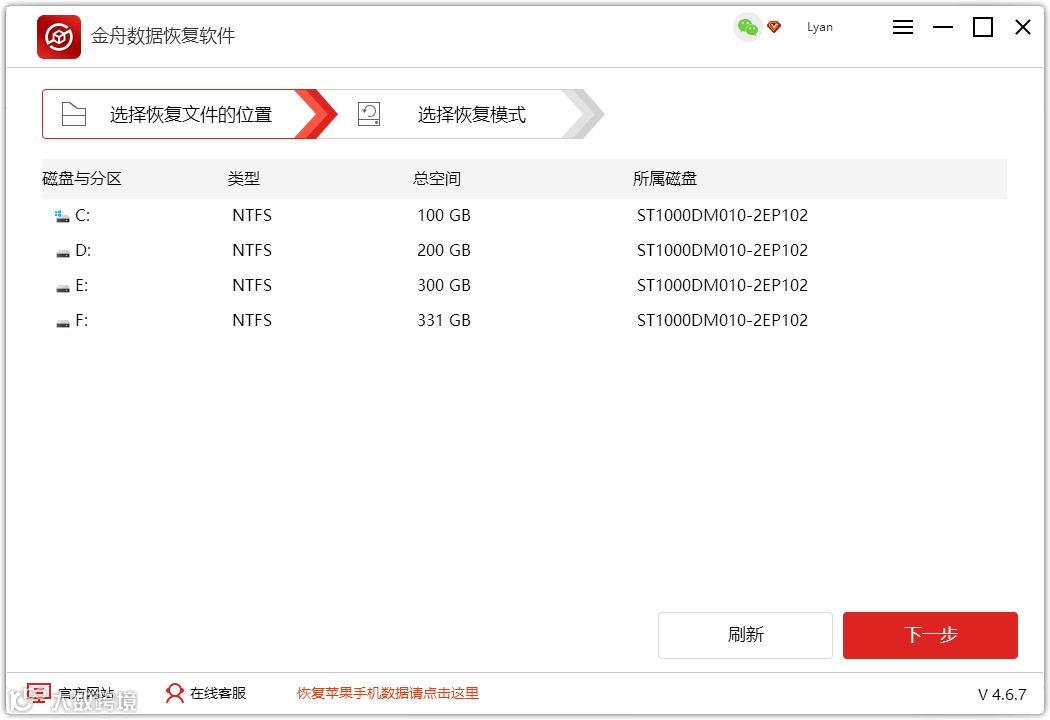
Task: Click the 官方网站 monitor icon
Action: (x=38, y=692)
